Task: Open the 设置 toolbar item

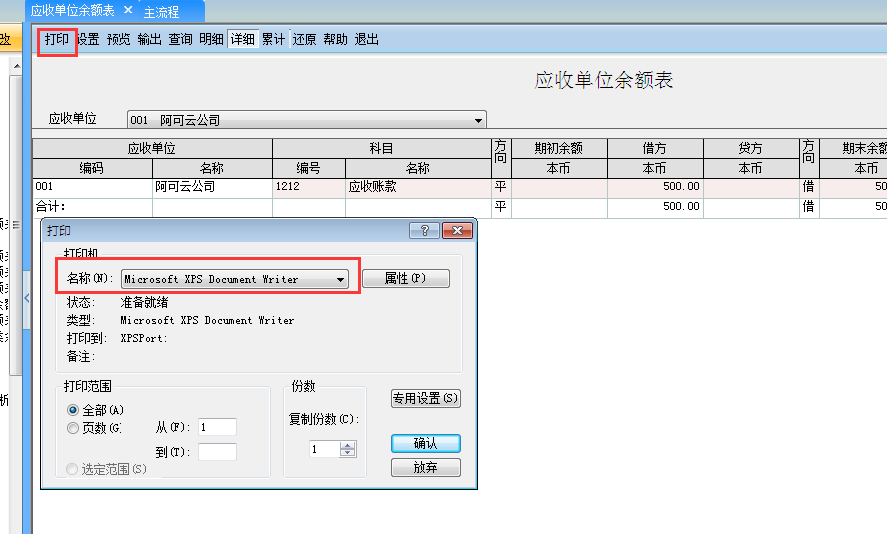Action: point(88,39)
